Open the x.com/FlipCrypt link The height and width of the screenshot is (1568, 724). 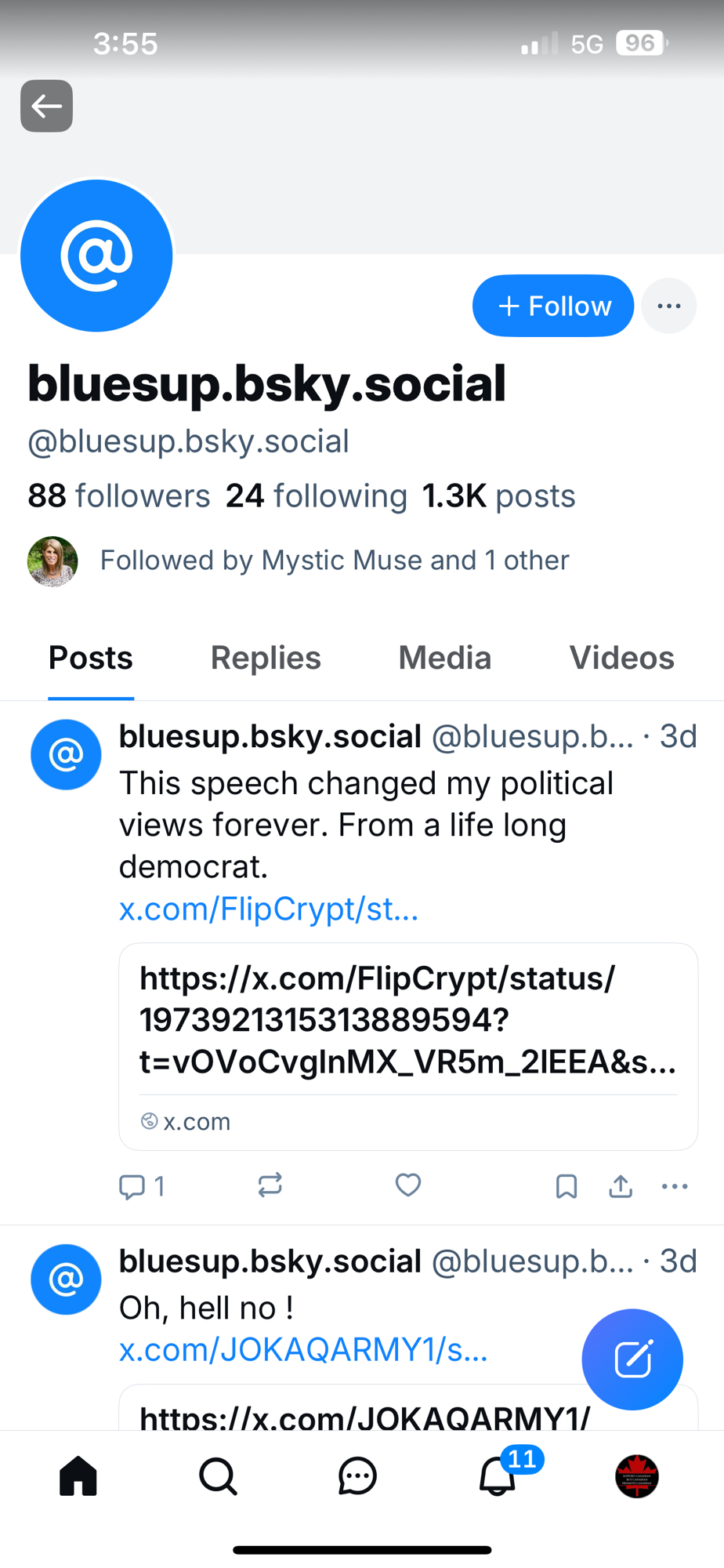pos(269,909)
